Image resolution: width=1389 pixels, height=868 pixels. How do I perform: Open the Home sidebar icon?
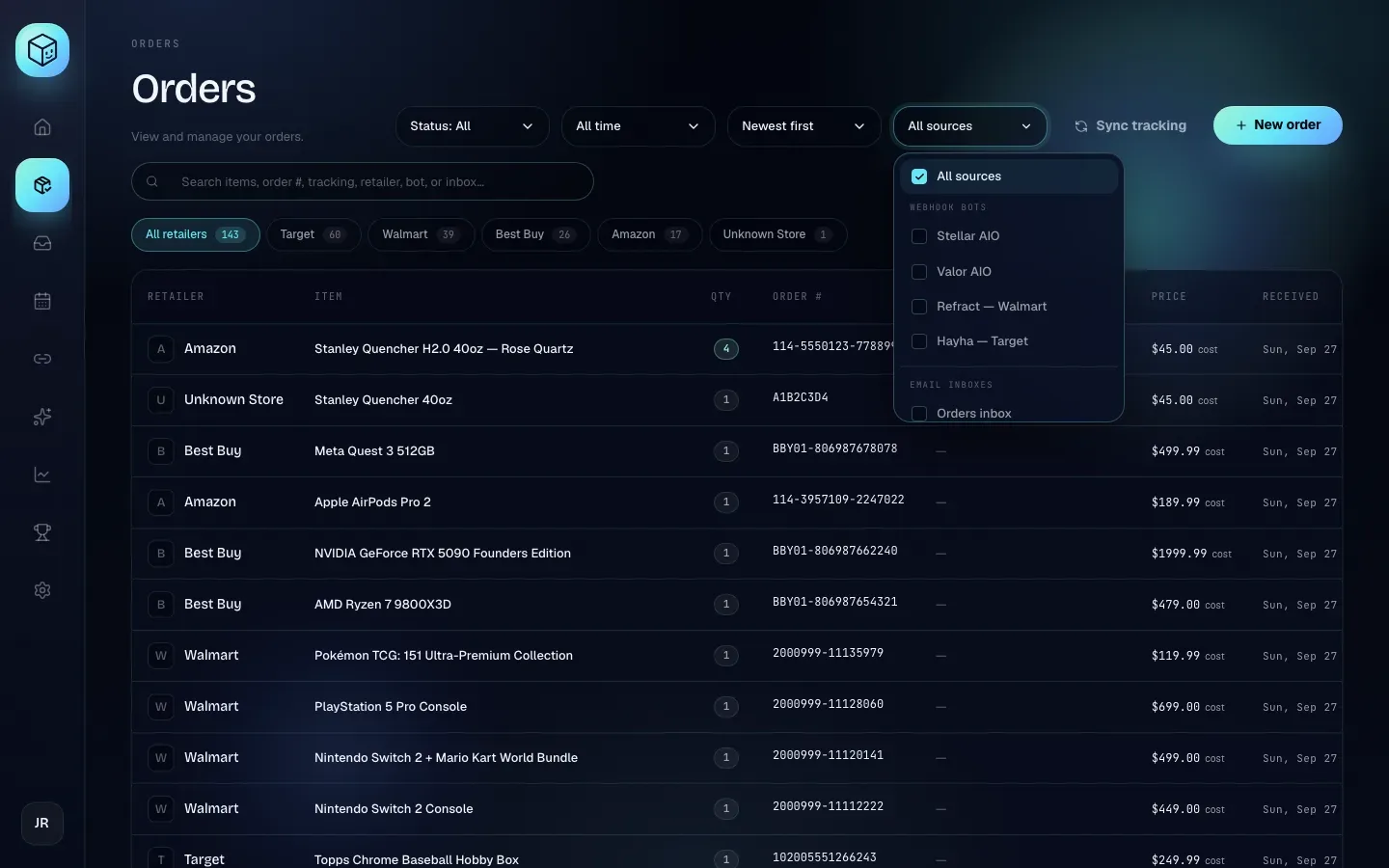tap(42, 127)
